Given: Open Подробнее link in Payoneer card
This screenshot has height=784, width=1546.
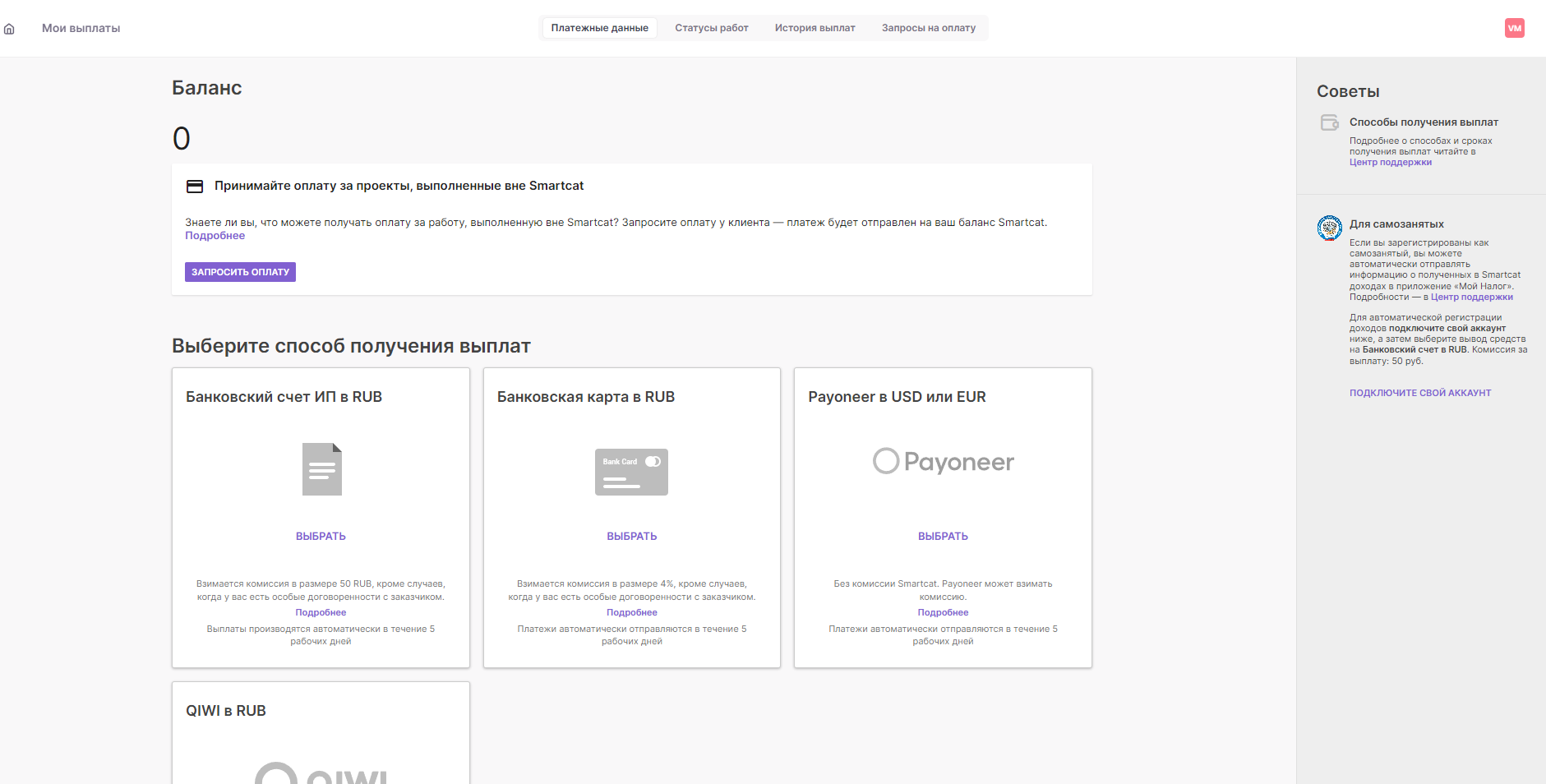Looking at the screenshot, I should pyautogui.click(x=943, y=612).
